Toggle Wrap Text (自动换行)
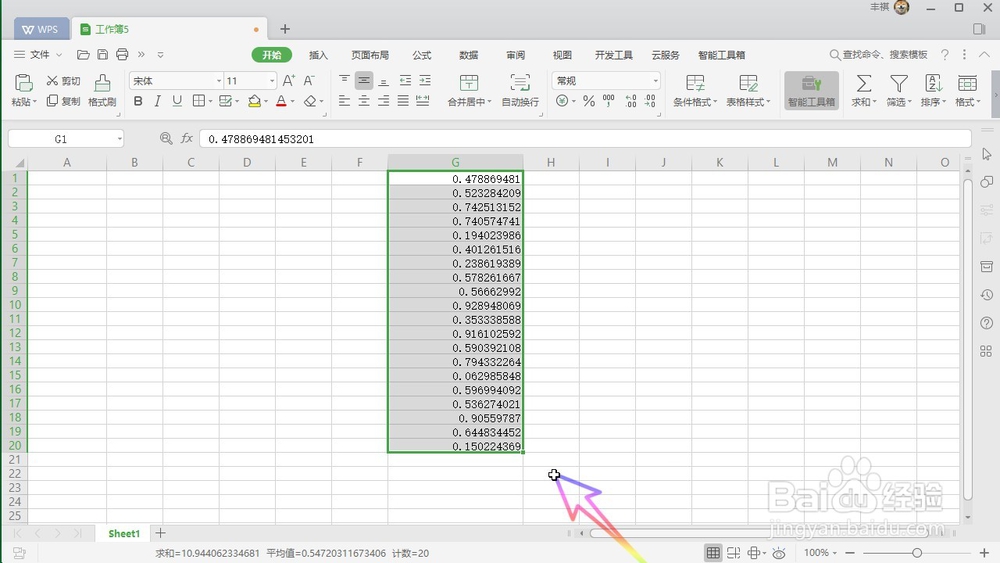The height and width of the screenshot is (563, 1000). tap(520, 90)
